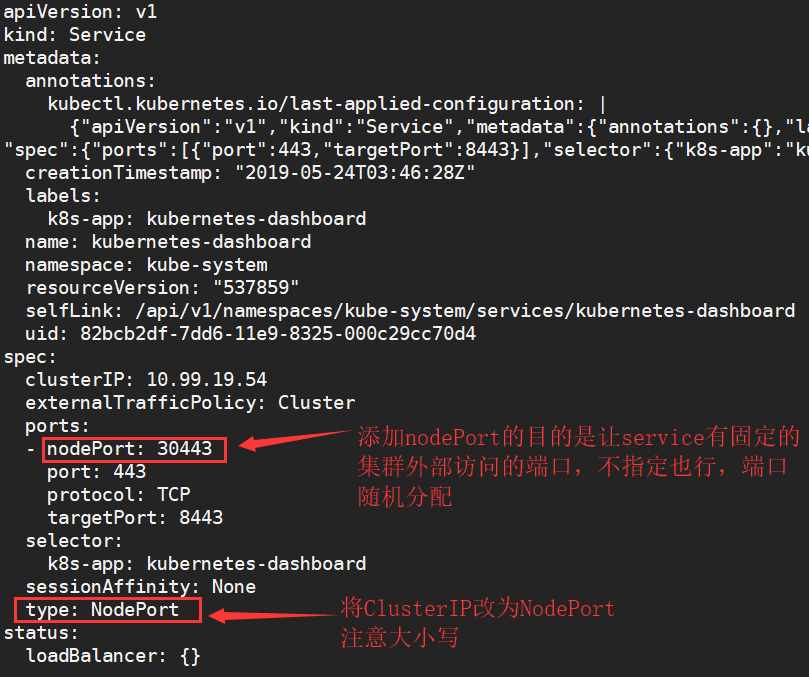809x677 pixels.
Task: Click the kind: Service line
Action: pos(75,35)
